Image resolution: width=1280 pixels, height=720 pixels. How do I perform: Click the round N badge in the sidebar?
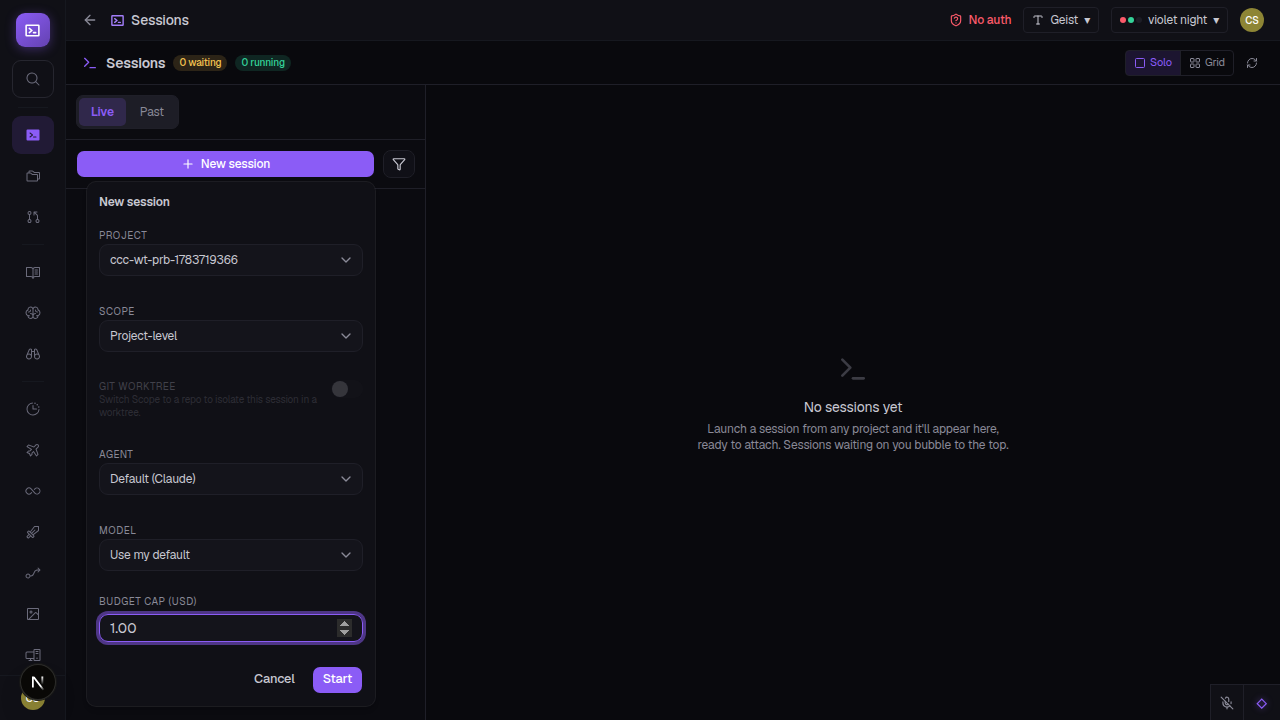pyautogui.click(x=38, y=683)
